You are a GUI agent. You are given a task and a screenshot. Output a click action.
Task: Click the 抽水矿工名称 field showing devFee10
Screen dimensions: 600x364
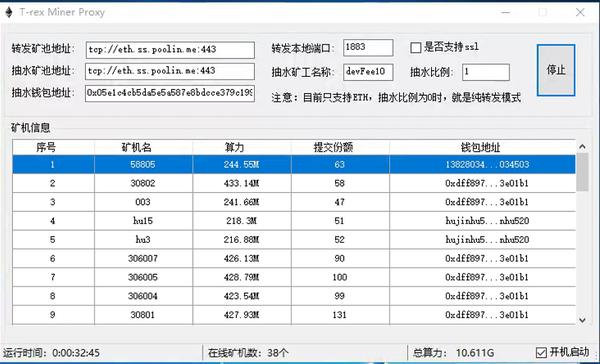pos(368,72)
